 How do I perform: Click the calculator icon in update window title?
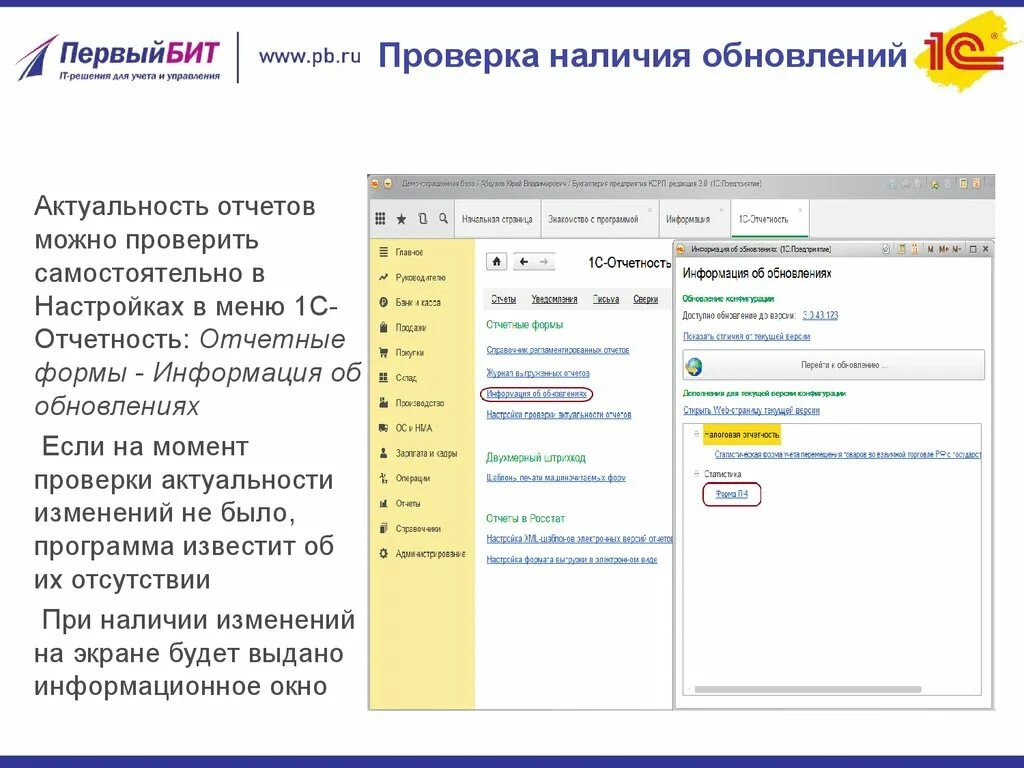pos(902,249)
